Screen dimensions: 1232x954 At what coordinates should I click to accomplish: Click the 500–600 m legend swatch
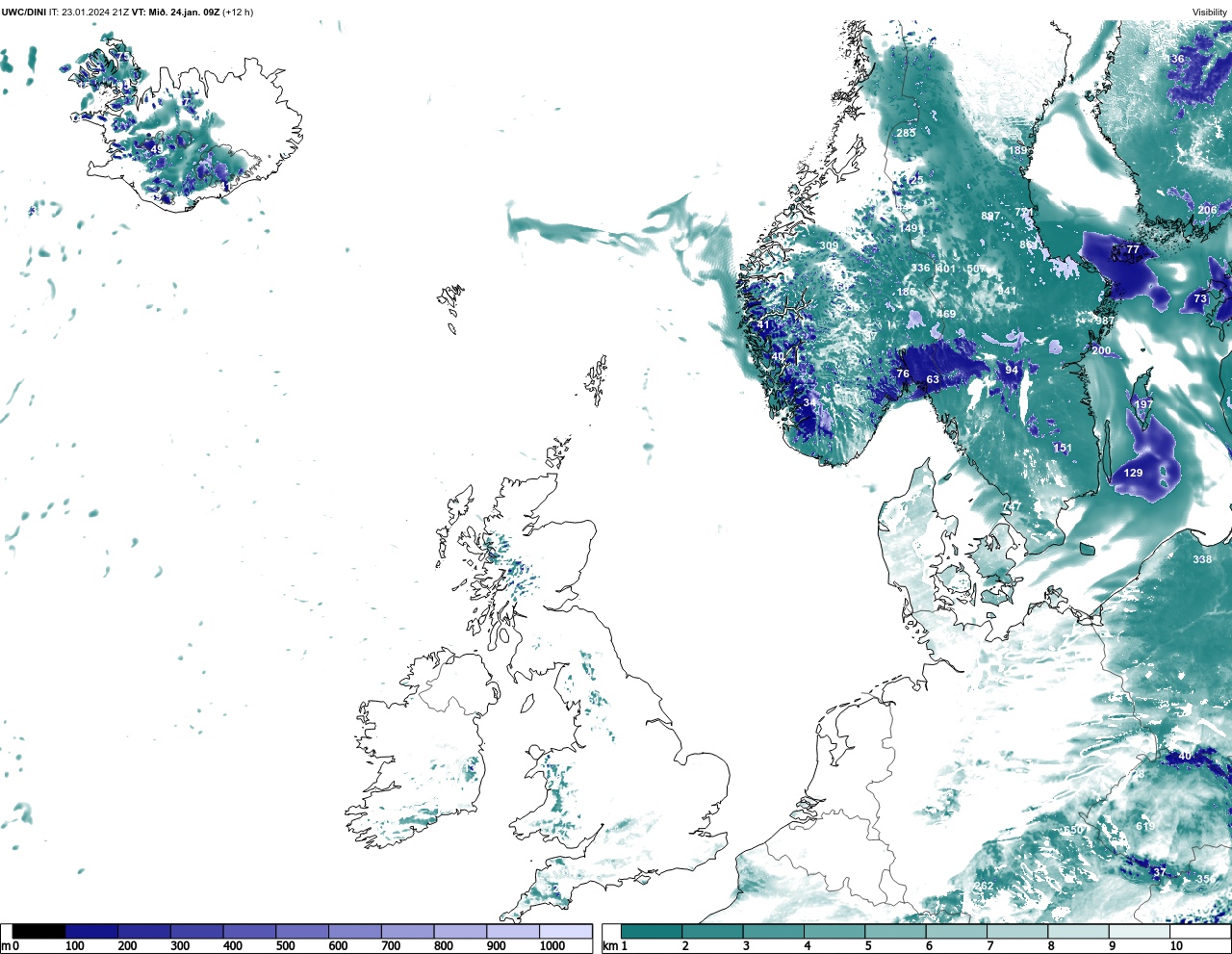coord(302,932)
